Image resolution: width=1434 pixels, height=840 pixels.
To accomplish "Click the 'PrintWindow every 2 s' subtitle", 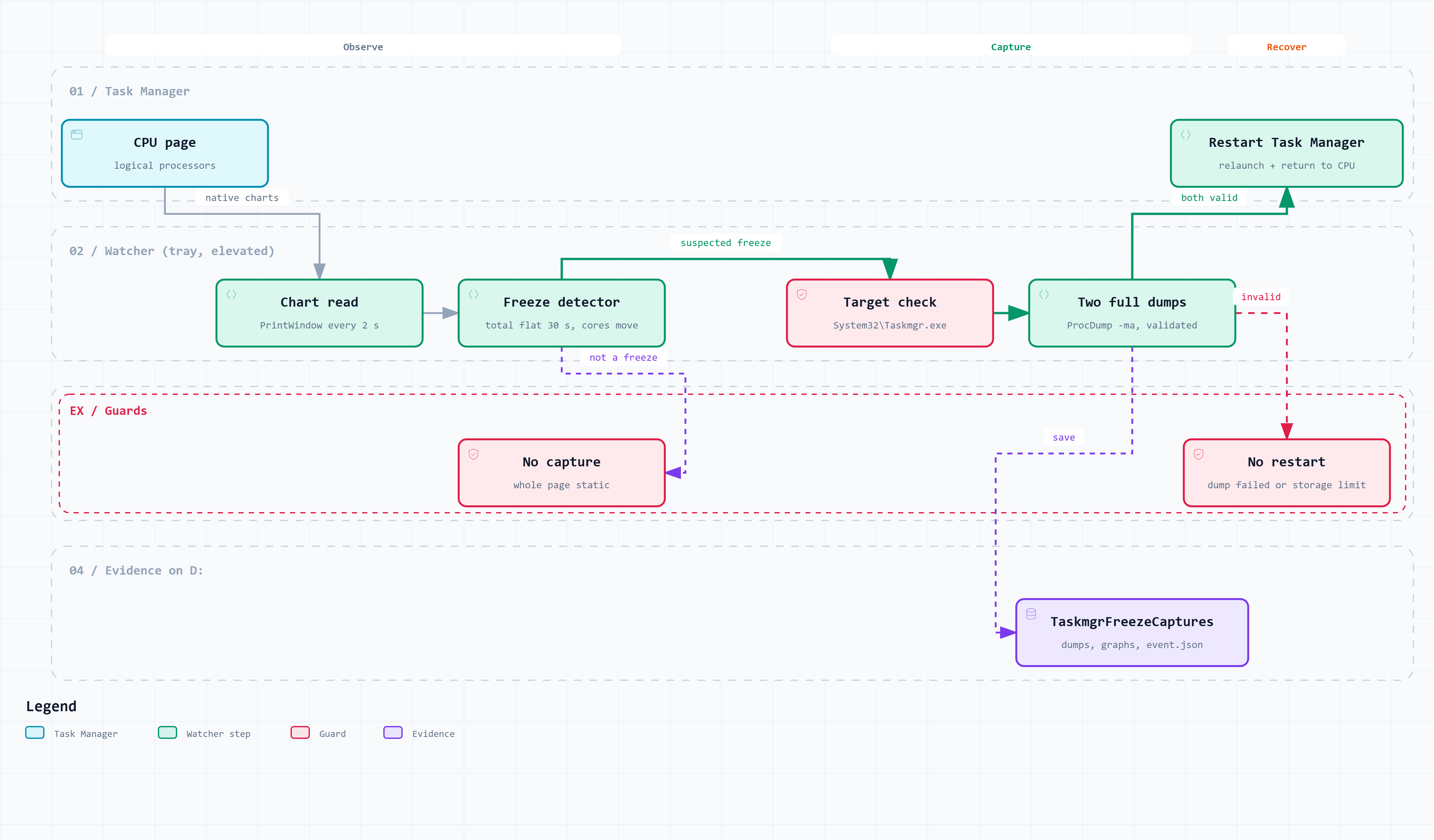I will pos(319,326).
